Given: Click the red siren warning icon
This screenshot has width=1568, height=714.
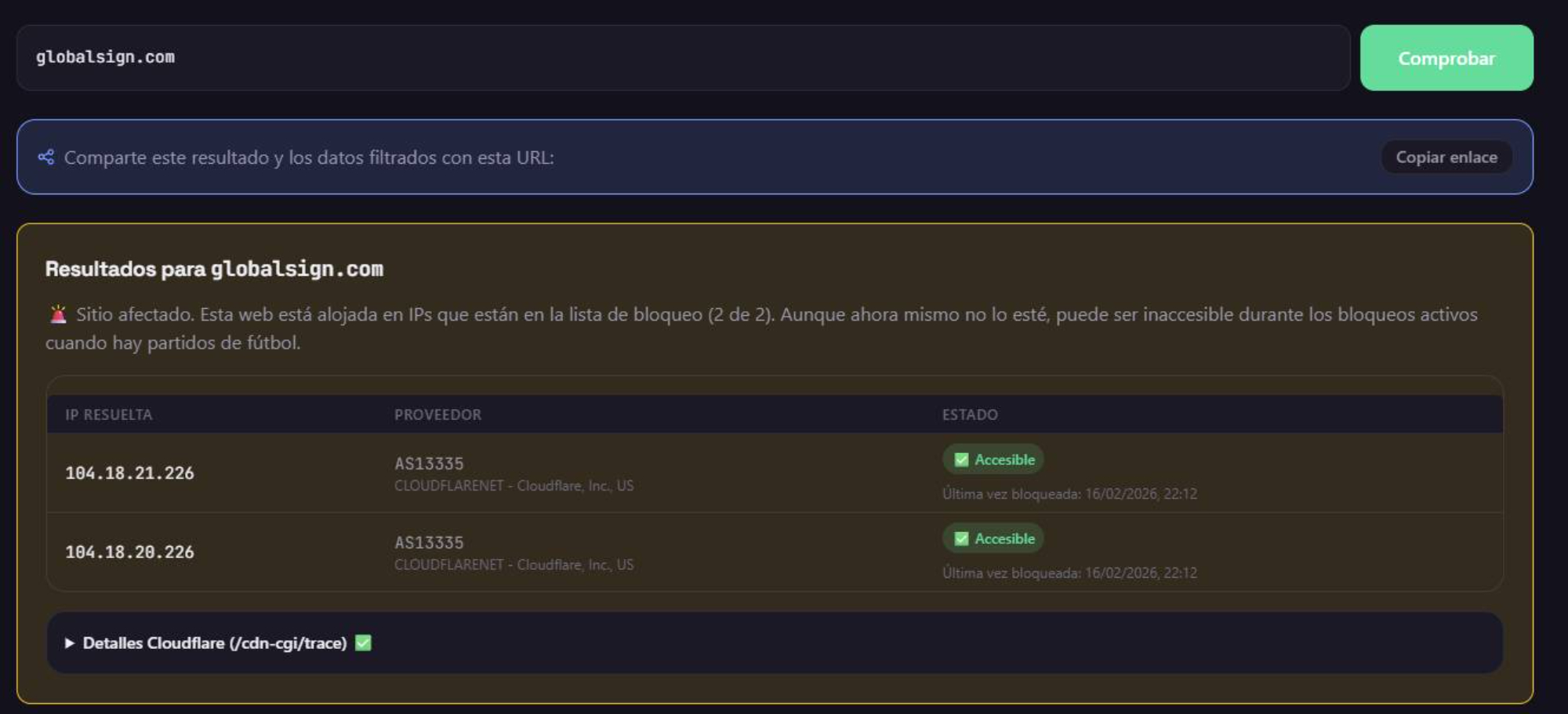Looking at the screenshot, I should pos(58,315).
